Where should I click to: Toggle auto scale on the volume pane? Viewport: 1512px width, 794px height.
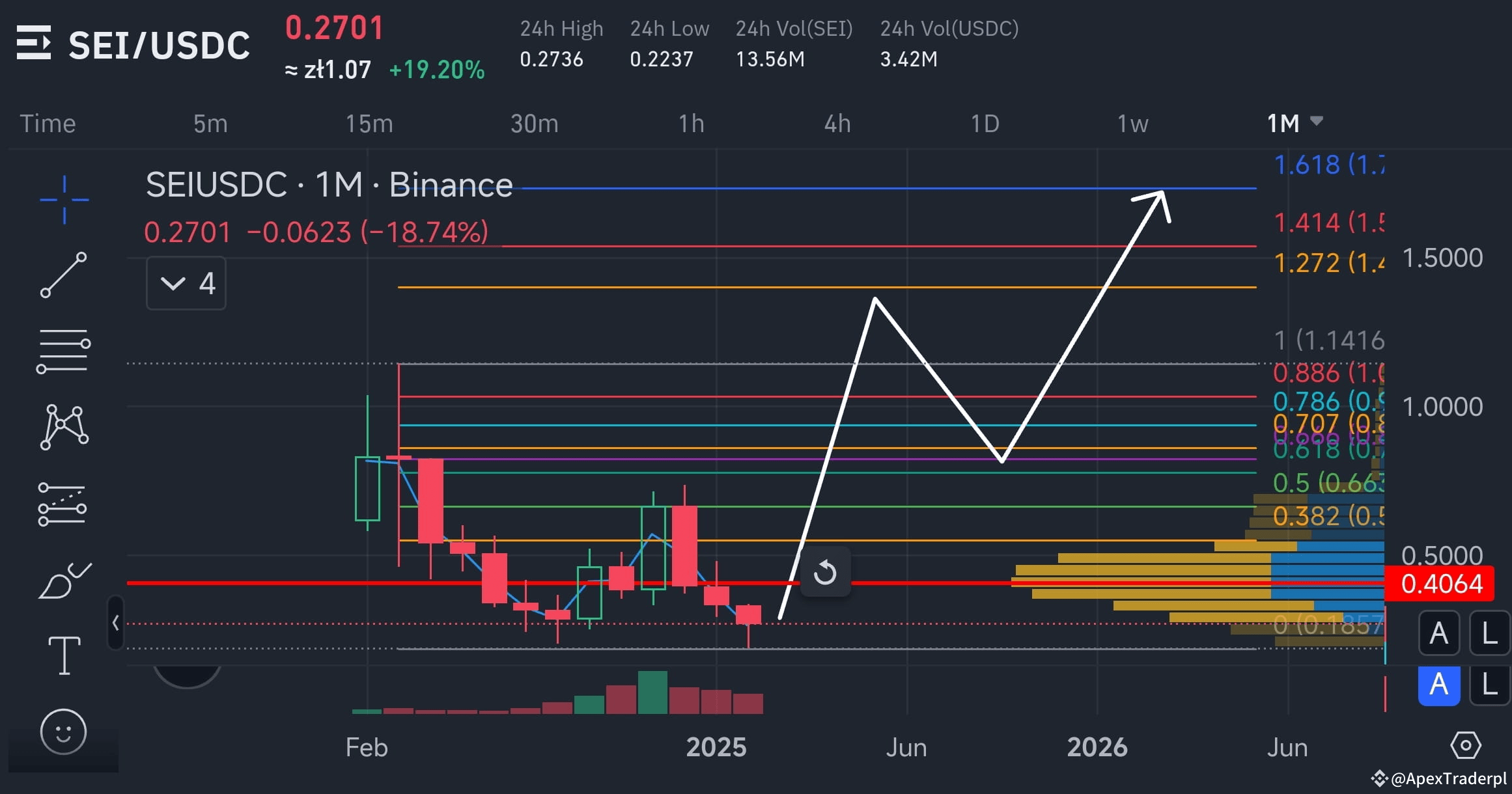(1438, 685)
